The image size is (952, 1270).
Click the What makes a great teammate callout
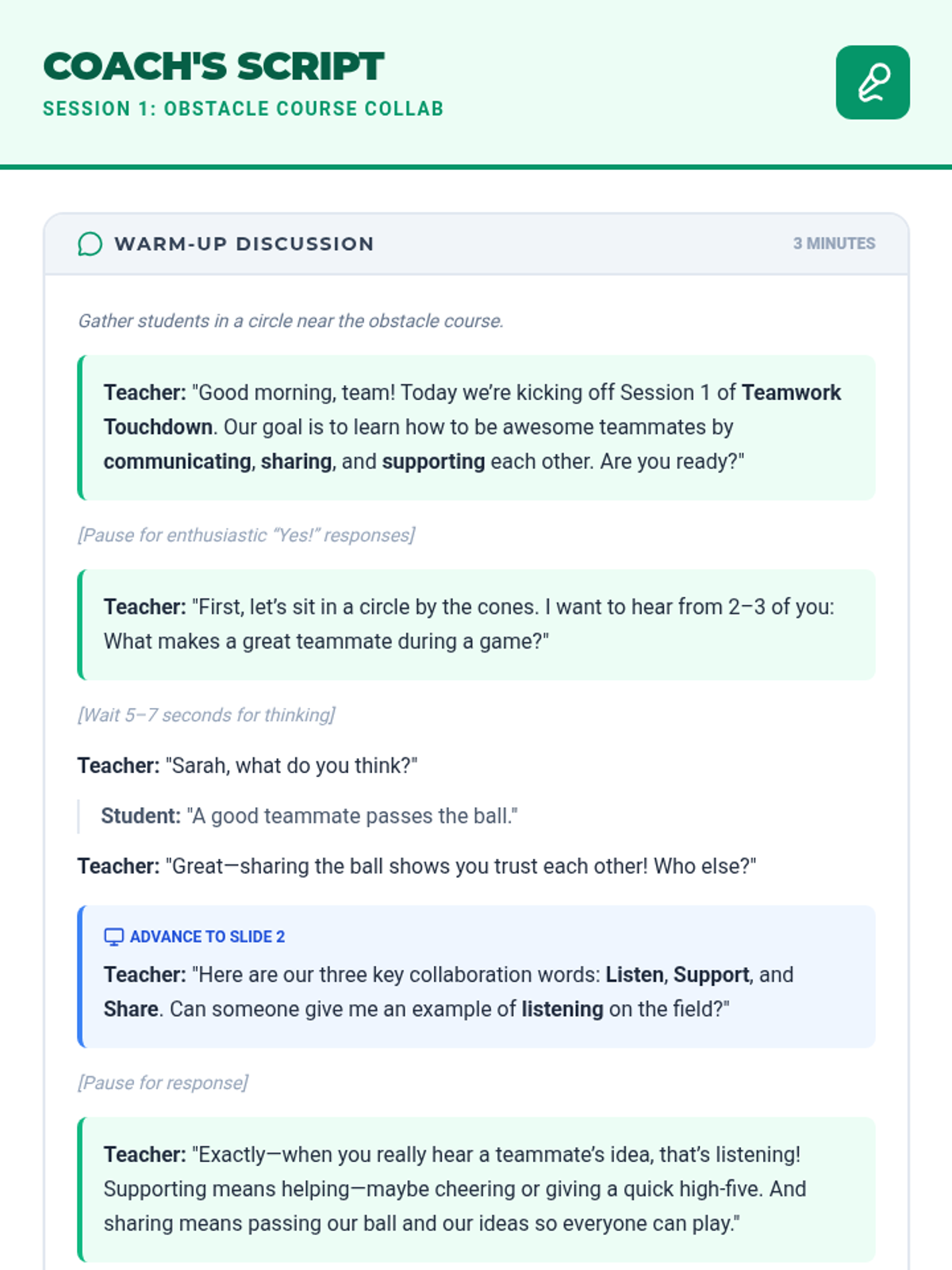click(x=476, y=625)
